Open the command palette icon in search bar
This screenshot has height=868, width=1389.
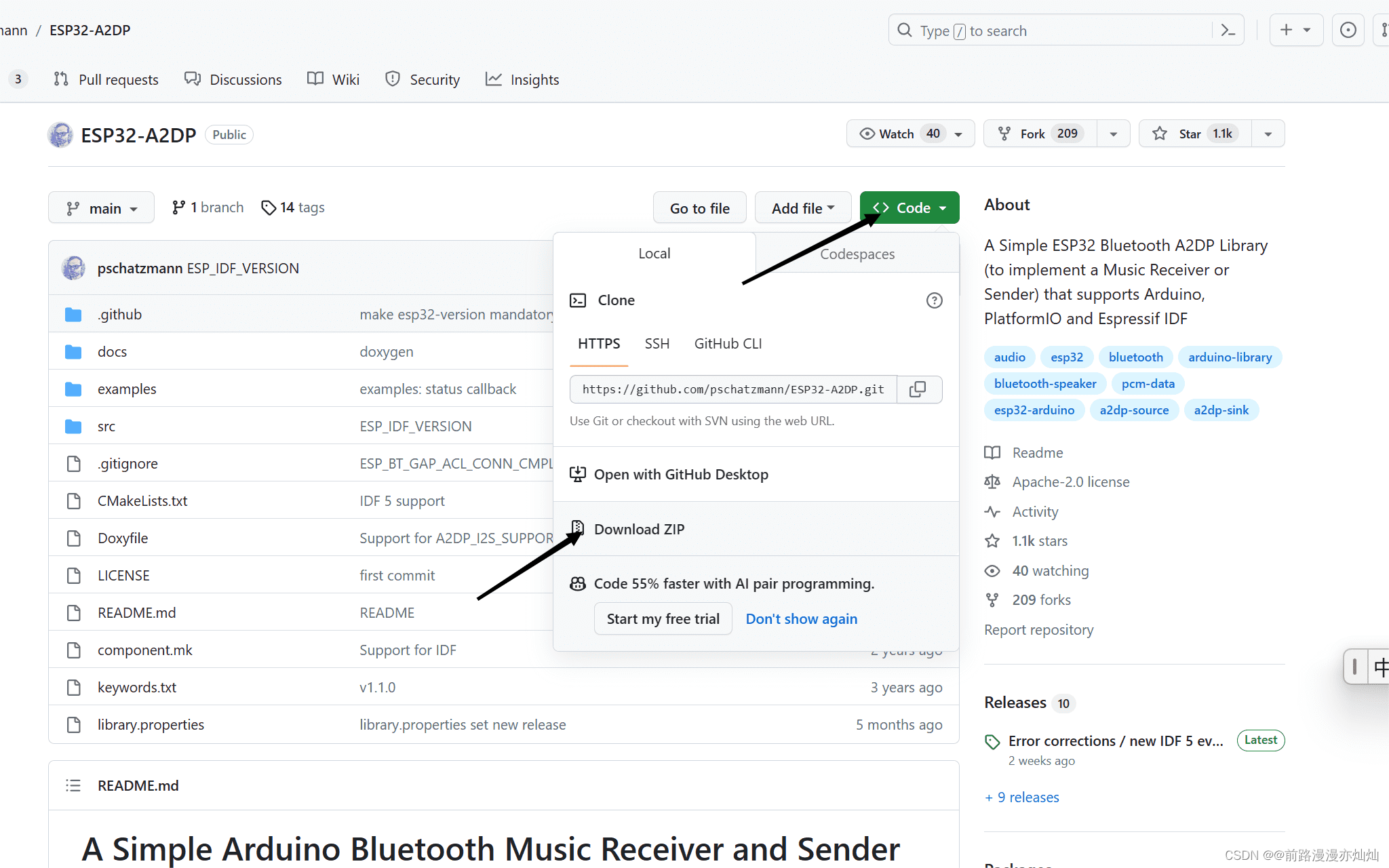coord(1228,31)
